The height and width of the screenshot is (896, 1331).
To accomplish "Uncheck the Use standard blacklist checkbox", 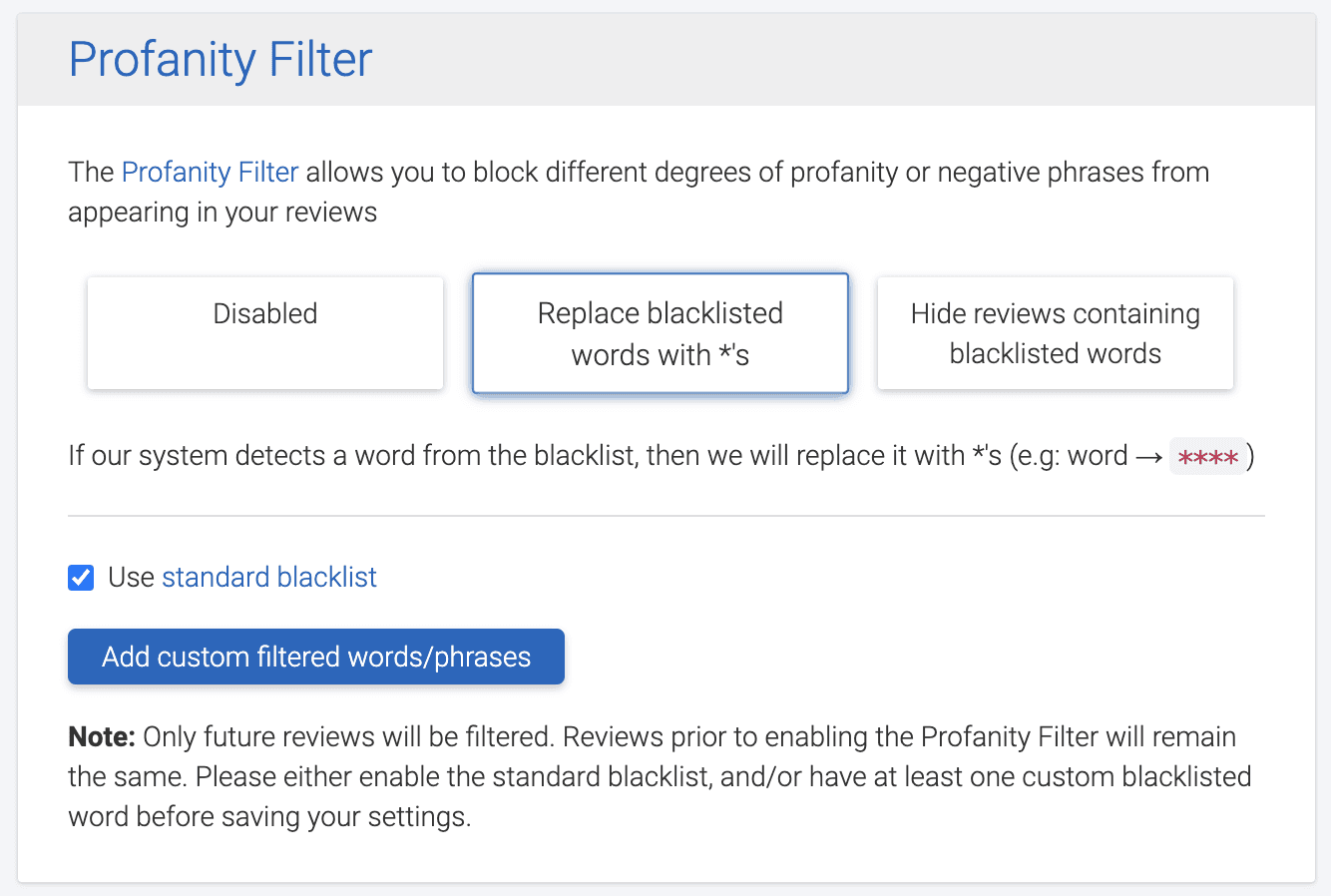I will (x=81, y=578).
